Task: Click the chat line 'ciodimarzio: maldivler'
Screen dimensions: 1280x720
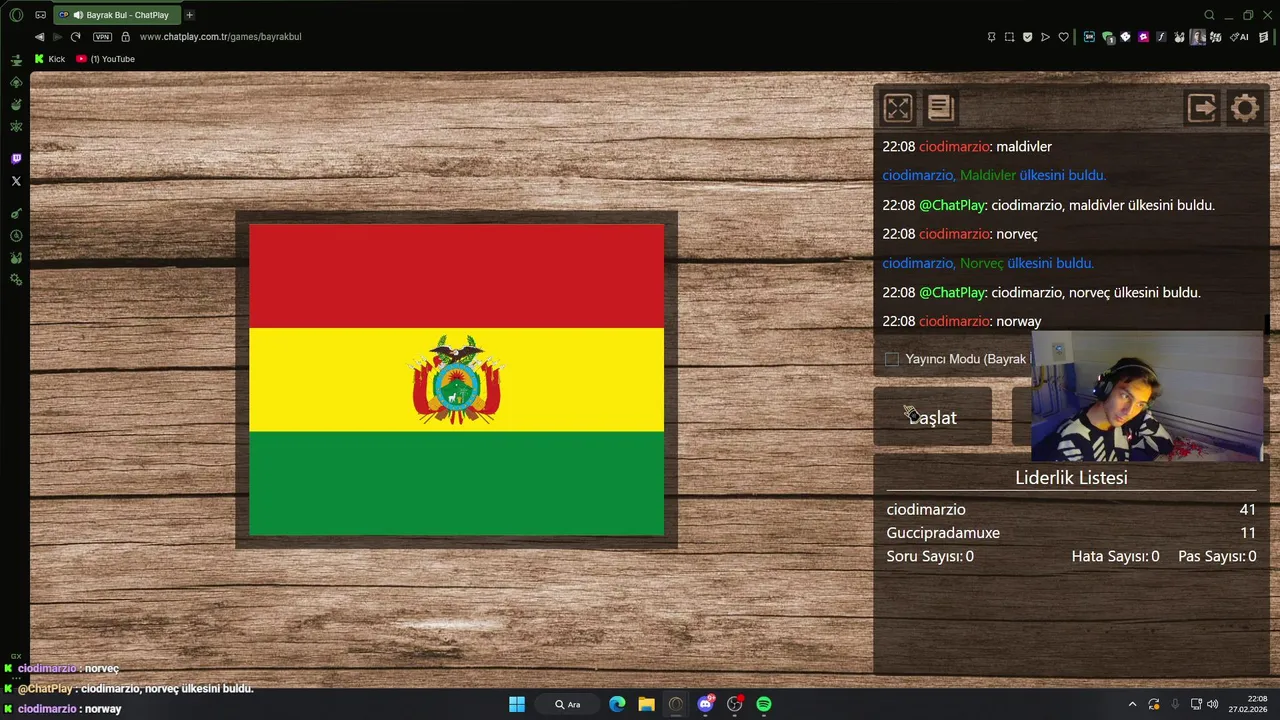Action: click(967, 146)
